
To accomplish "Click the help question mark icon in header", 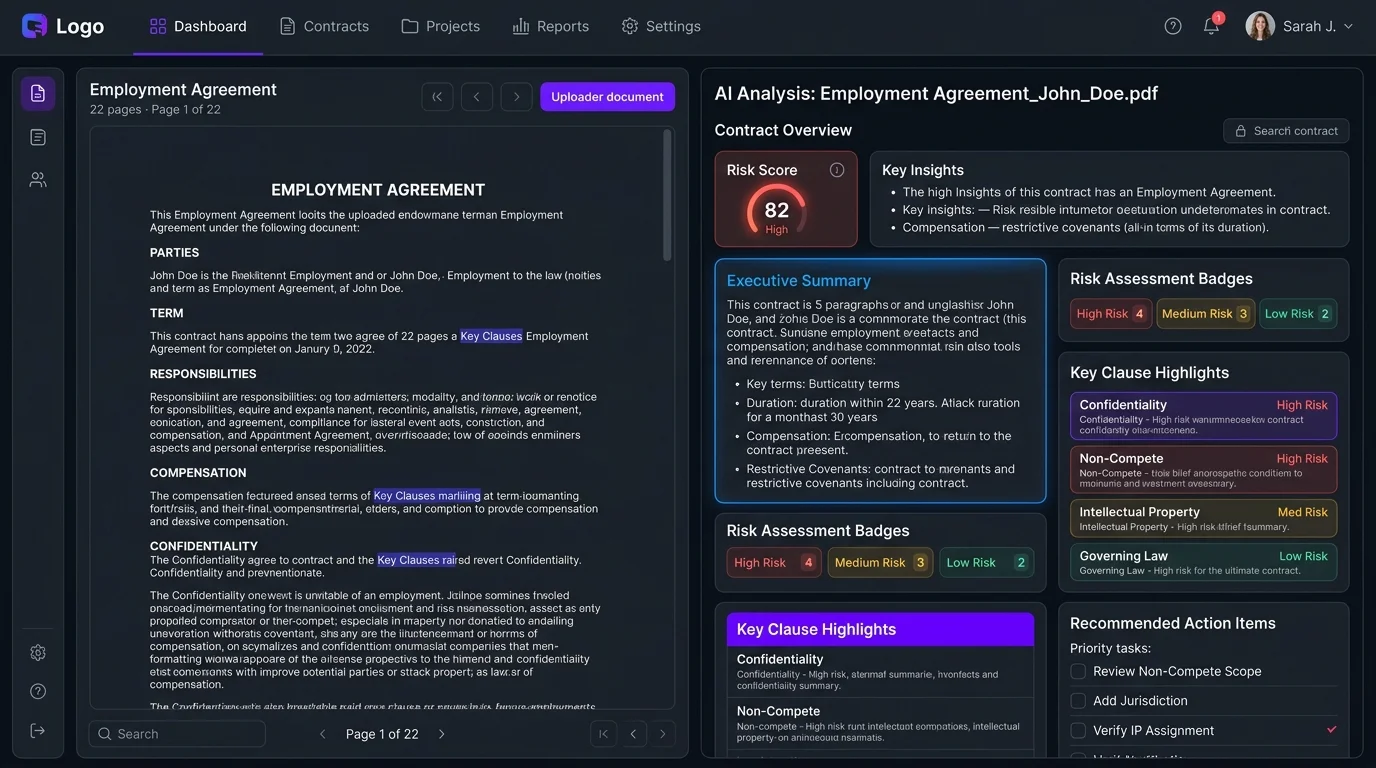I will pos(1173,26).
